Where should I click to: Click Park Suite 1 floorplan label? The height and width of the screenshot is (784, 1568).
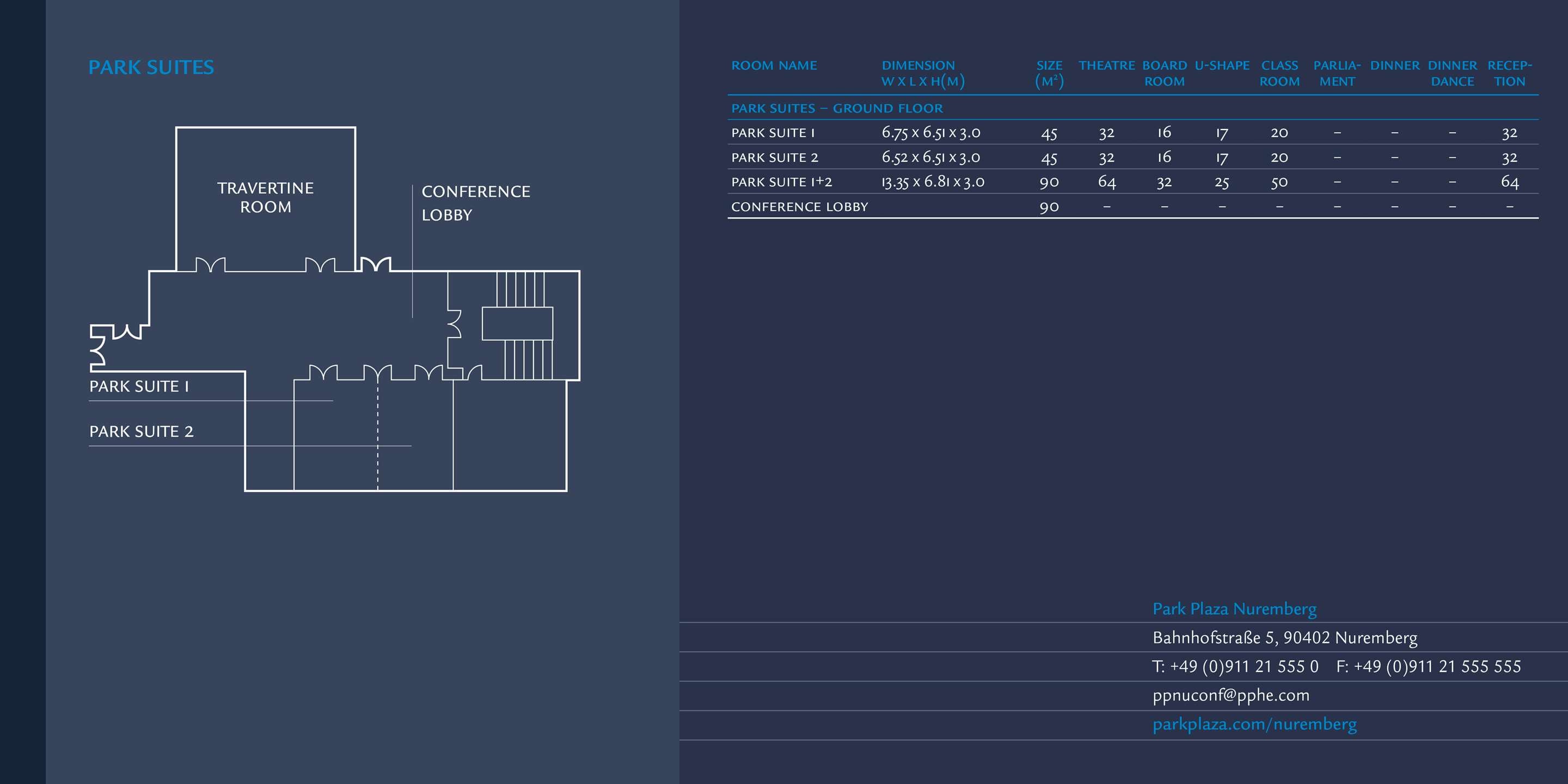[139, 387]
